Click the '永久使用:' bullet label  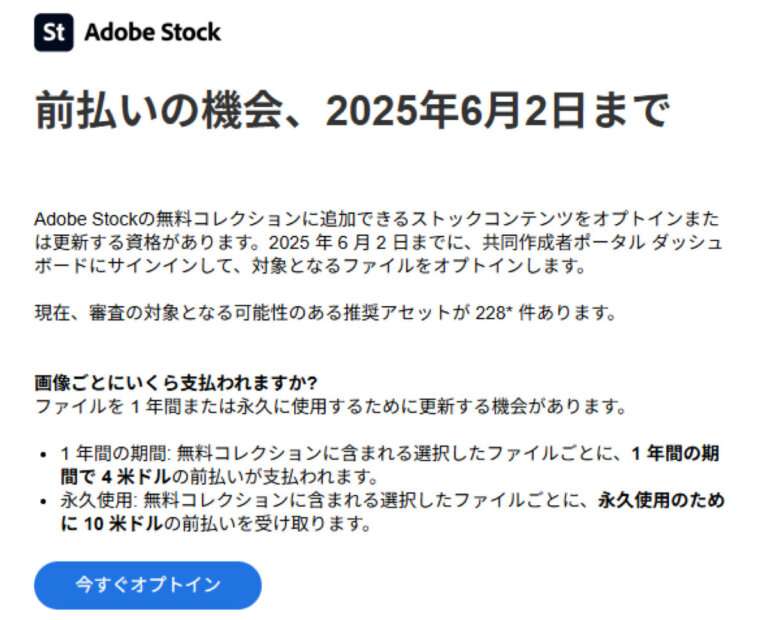click(x=97, y=501)
